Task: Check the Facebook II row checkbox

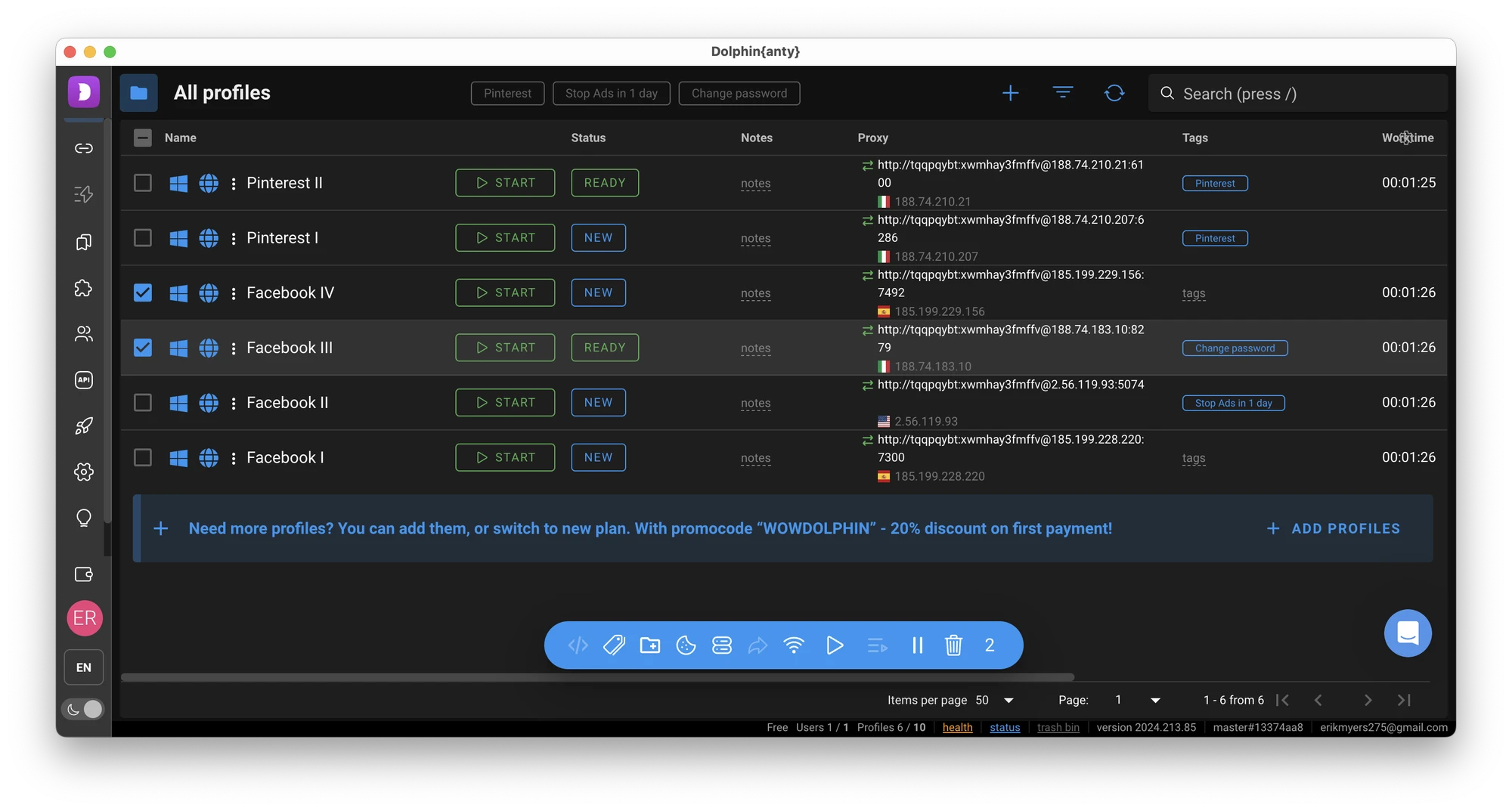Action: (143, 403)
